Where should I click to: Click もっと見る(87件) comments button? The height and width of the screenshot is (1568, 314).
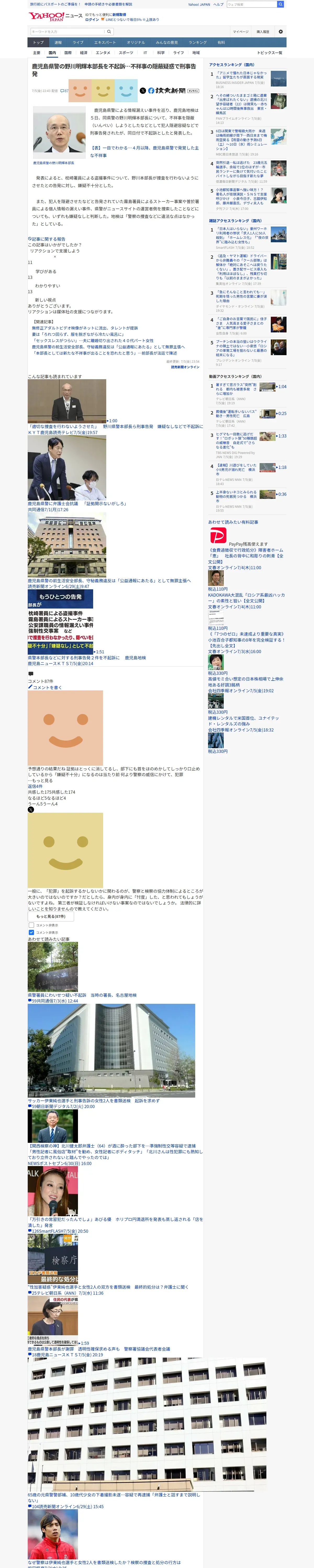click(x=51, y=916)
